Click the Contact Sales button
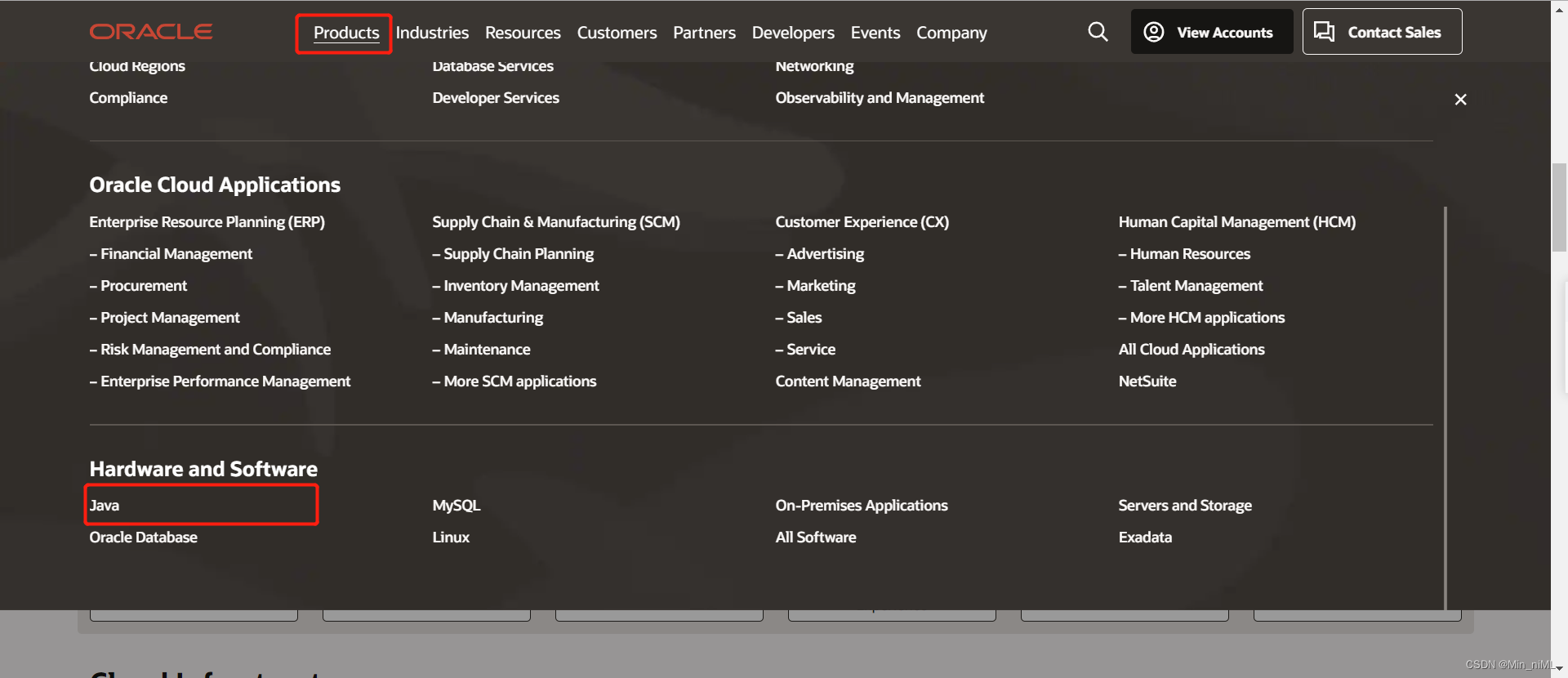Viewport: 1568px width, 678px height. [x=1382, y=32]
